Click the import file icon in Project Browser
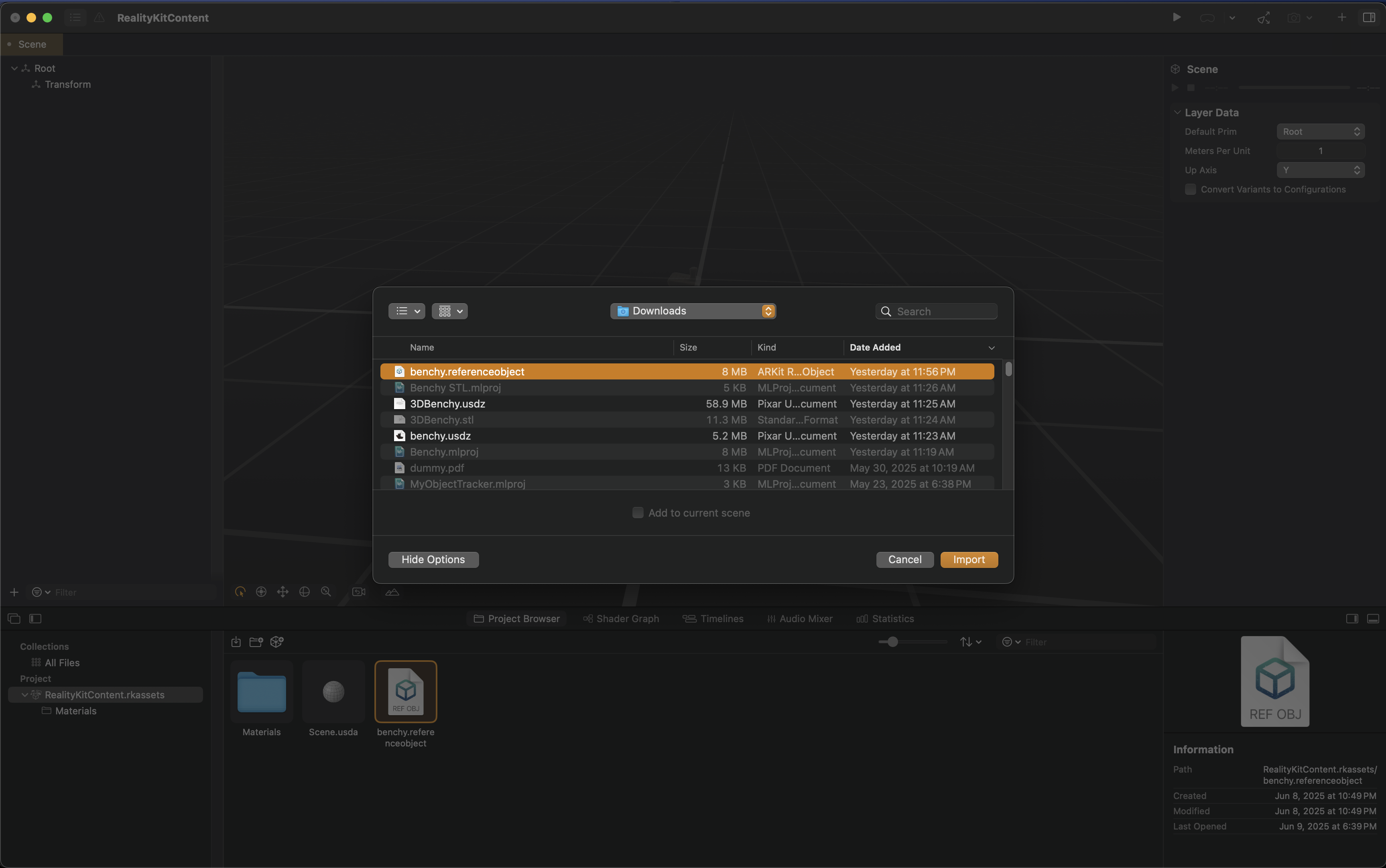This screenshot has height=868, width=1386. pos(236,642)
